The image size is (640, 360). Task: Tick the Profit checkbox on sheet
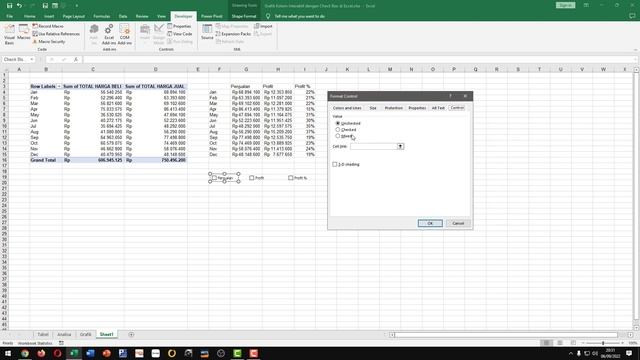coord(252,178)
